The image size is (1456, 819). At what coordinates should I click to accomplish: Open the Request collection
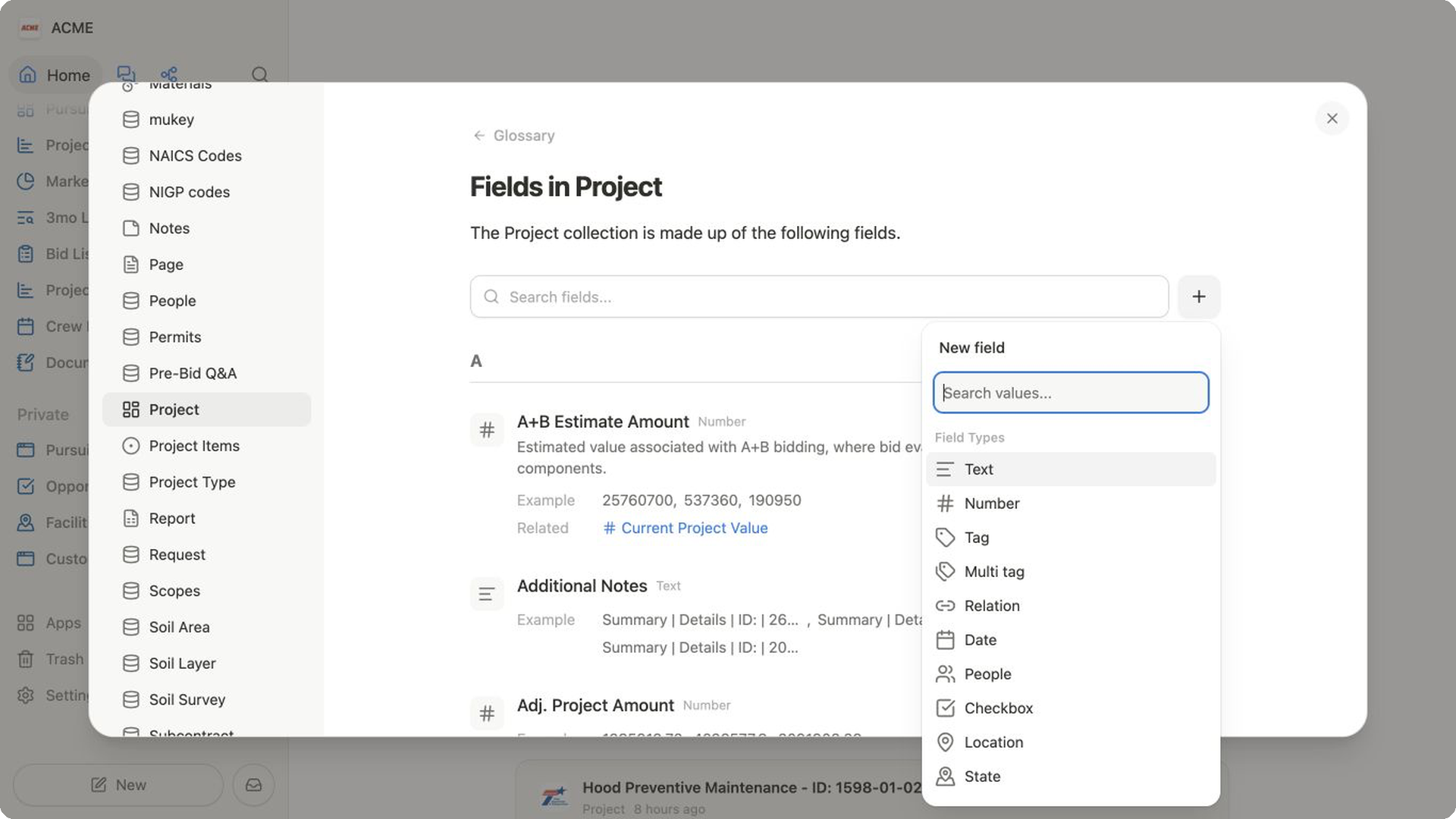tap(206, 555)
